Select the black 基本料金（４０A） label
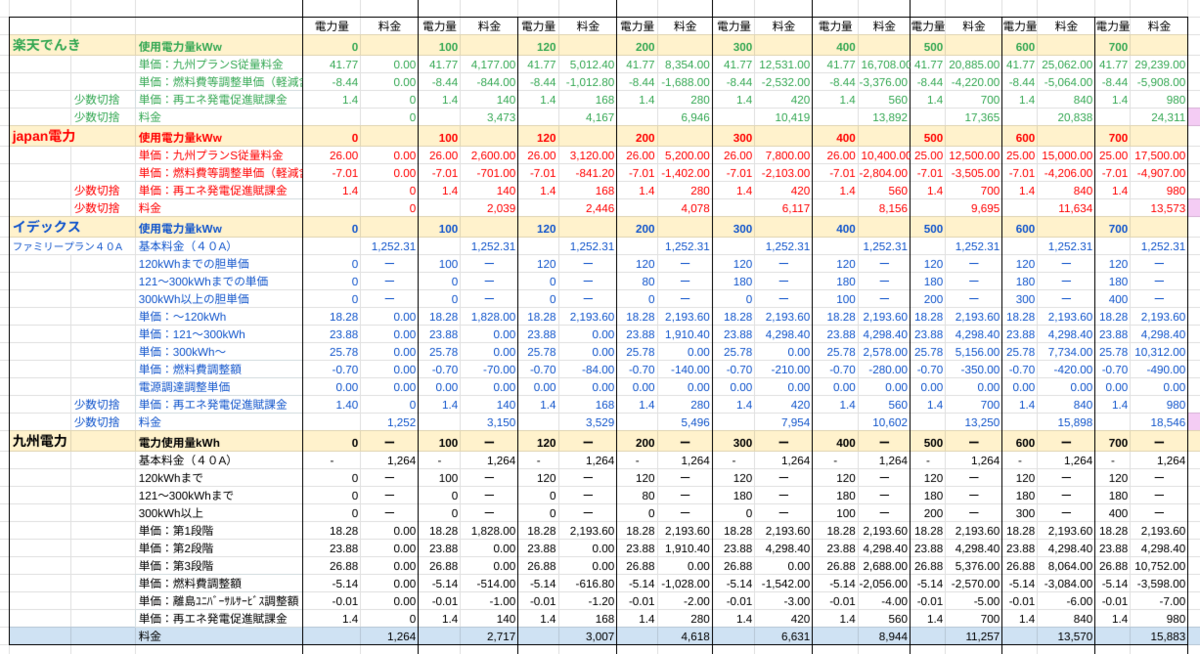The height and width of the screenshot is (654, 1200). coord(185,460)
